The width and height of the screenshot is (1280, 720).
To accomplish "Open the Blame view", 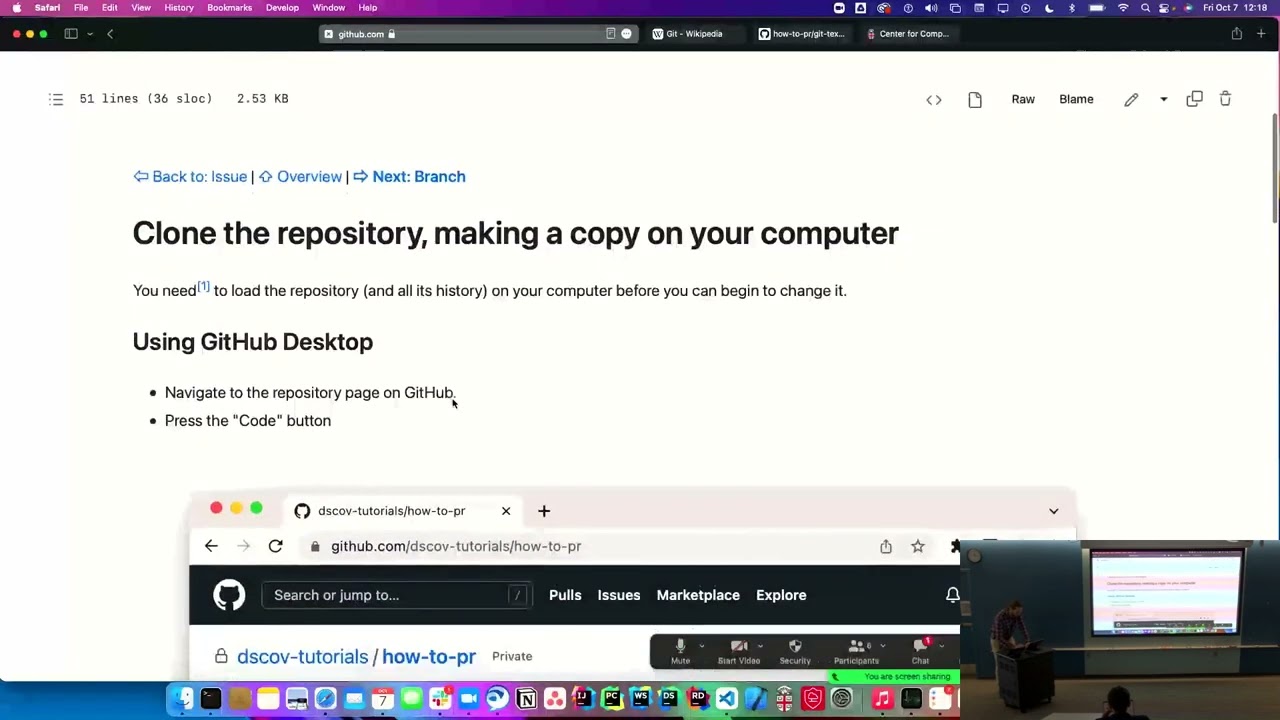I will [x=1076, y=99].
